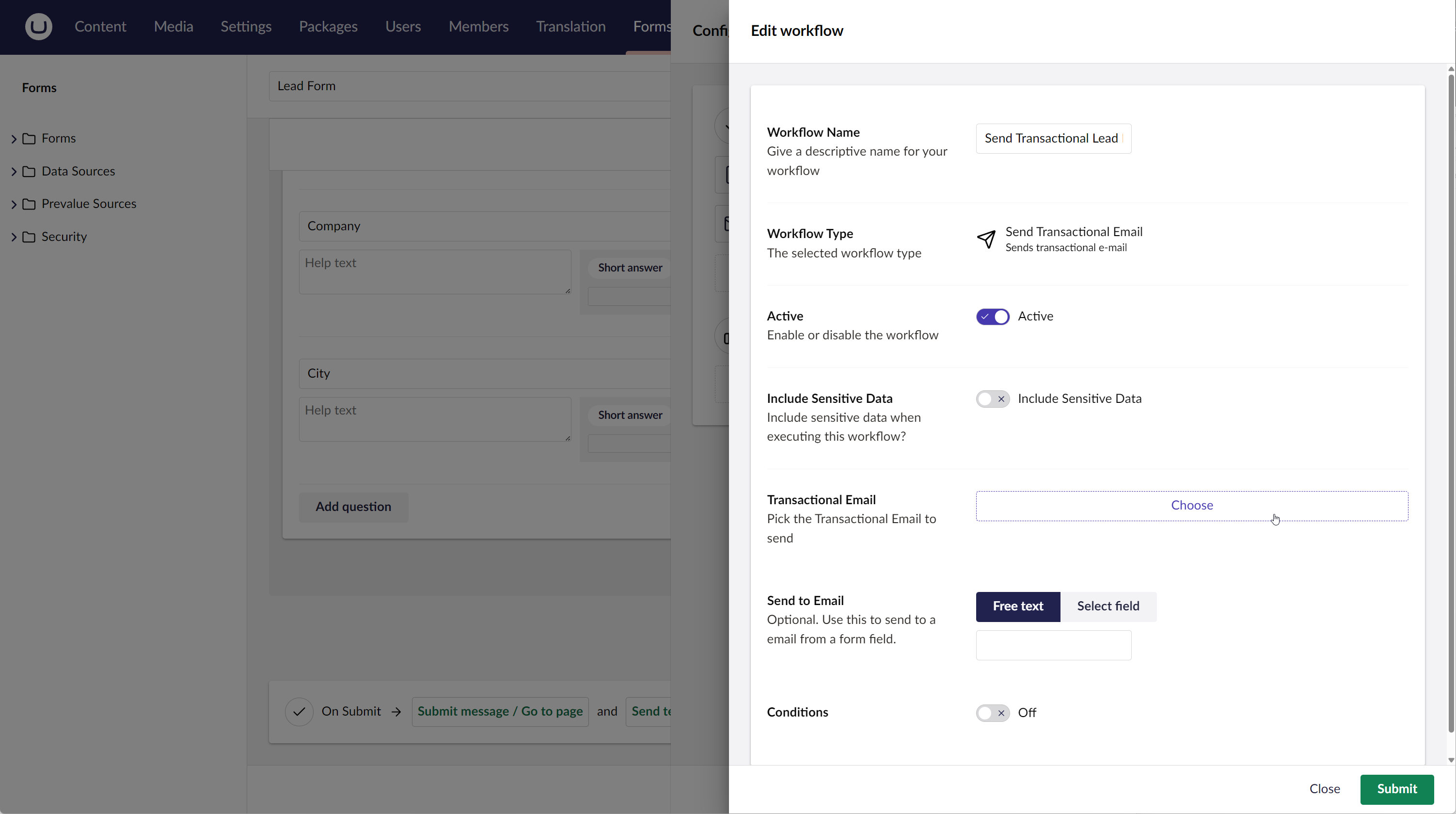Image resolution: width=1456 pixels, height=814 pixels.
Task: Expand the Forms tree node
Action: pyautogui.click(x=14, y=139)
